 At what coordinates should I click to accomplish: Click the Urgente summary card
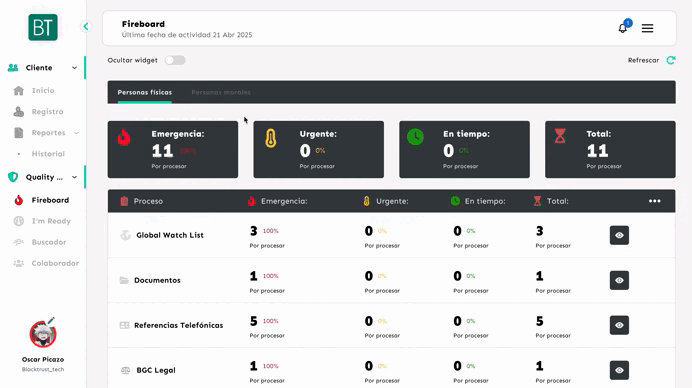pyautogui.click(x=318, y=150)
